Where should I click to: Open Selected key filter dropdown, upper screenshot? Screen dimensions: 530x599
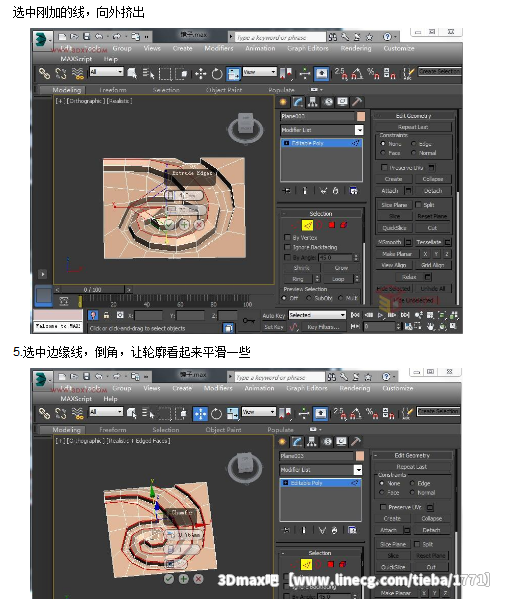(x=317, y=315)
